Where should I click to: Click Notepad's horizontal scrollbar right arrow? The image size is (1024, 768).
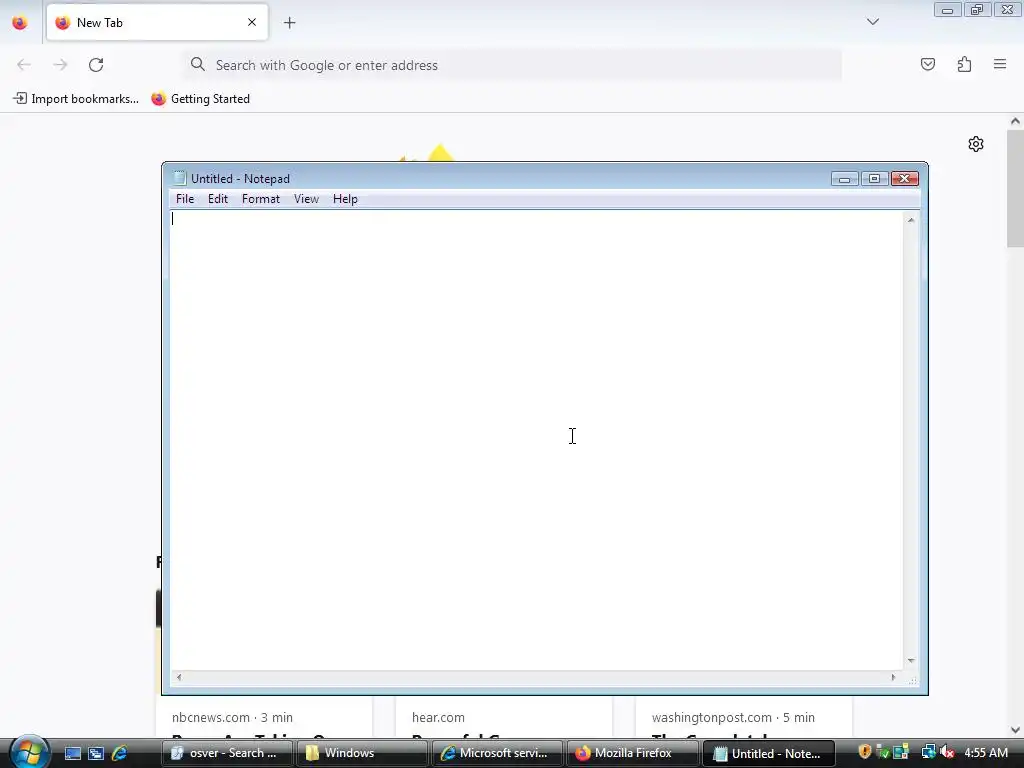click(894, 677)
